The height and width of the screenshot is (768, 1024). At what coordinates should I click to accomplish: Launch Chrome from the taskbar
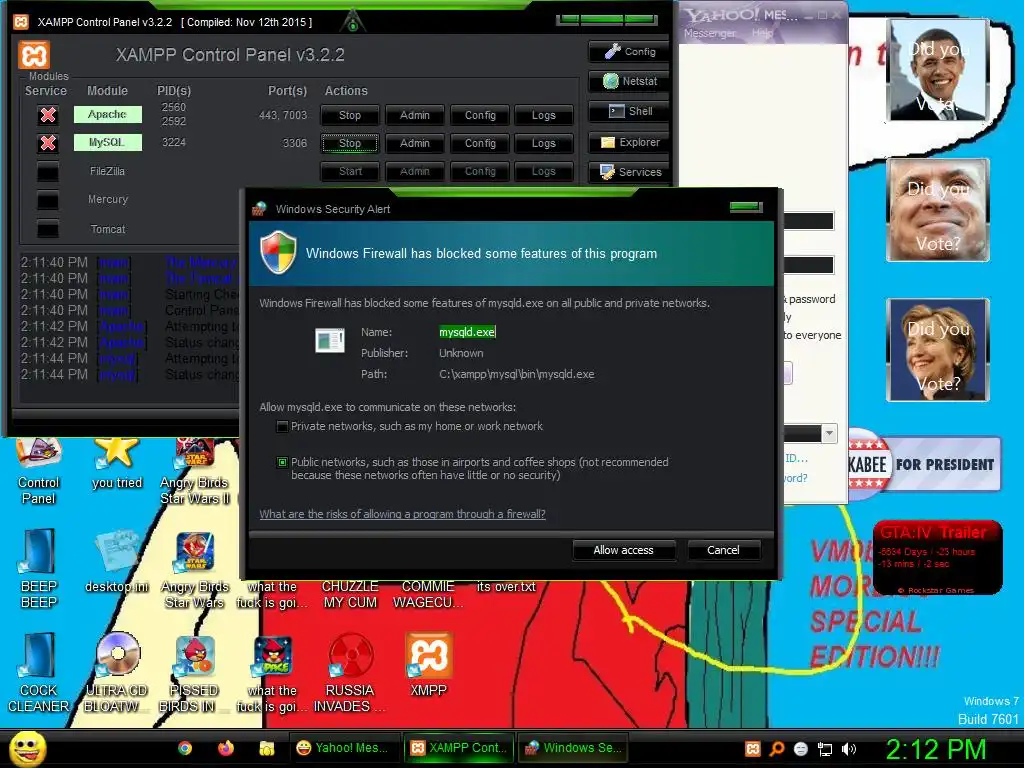(x=185, y=748)
